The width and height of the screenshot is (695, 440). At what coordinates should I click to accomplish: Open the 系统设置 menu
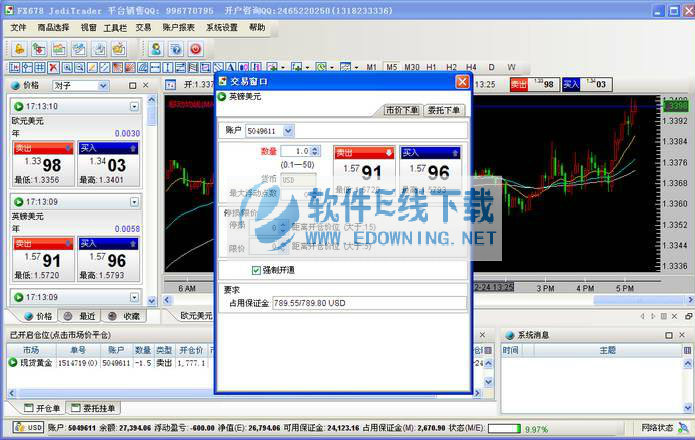(222, 27)
